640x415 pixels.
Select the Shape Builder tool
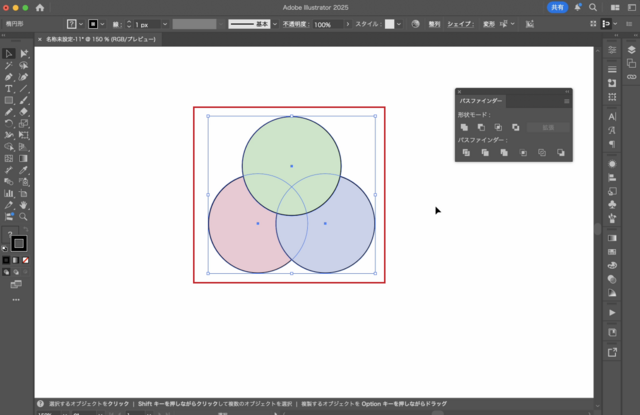(x=9, y=147)
